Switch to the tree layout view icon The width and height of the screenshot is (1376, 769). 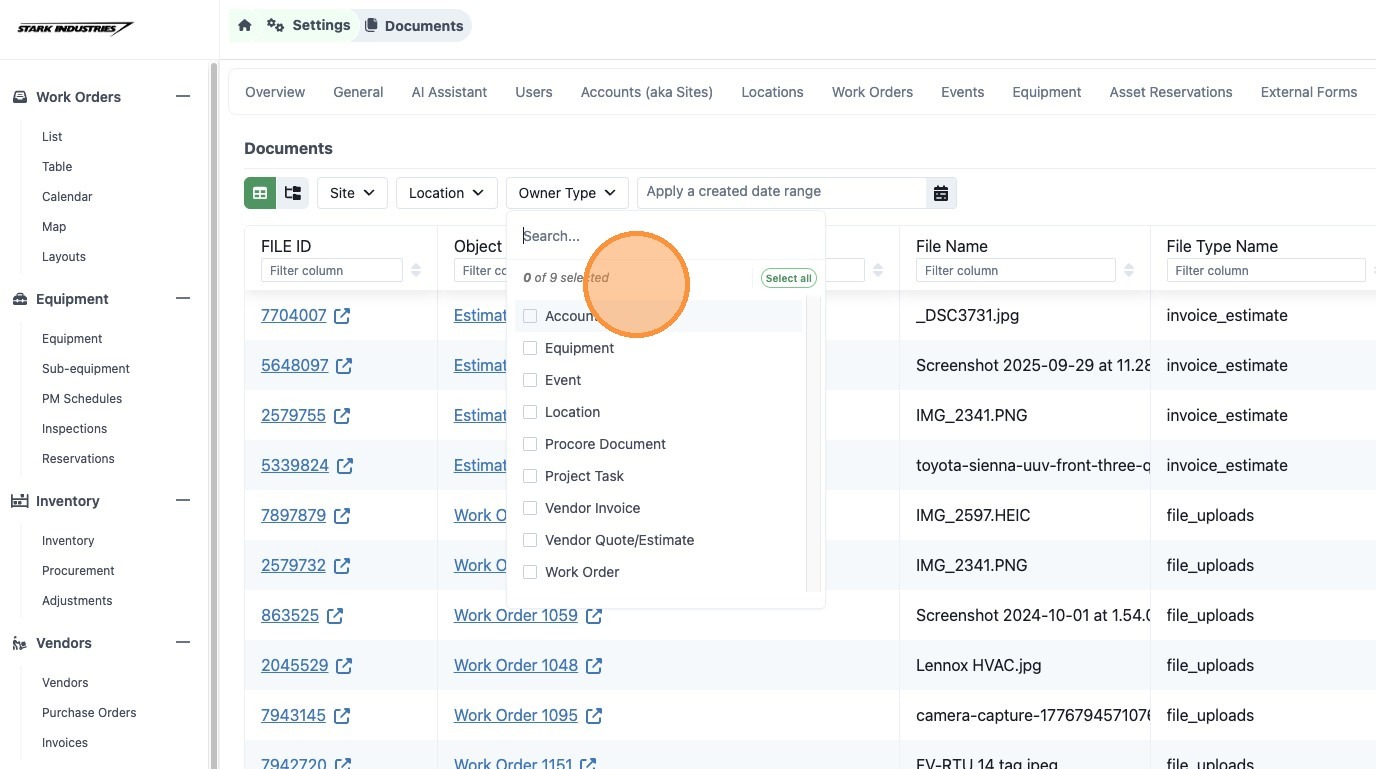coord(293,193)
